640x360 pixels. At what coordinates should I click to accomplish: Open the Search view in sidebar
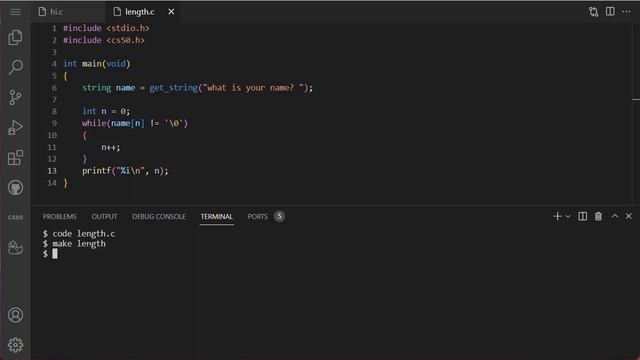pyautogui.click(x=16, y=67)
